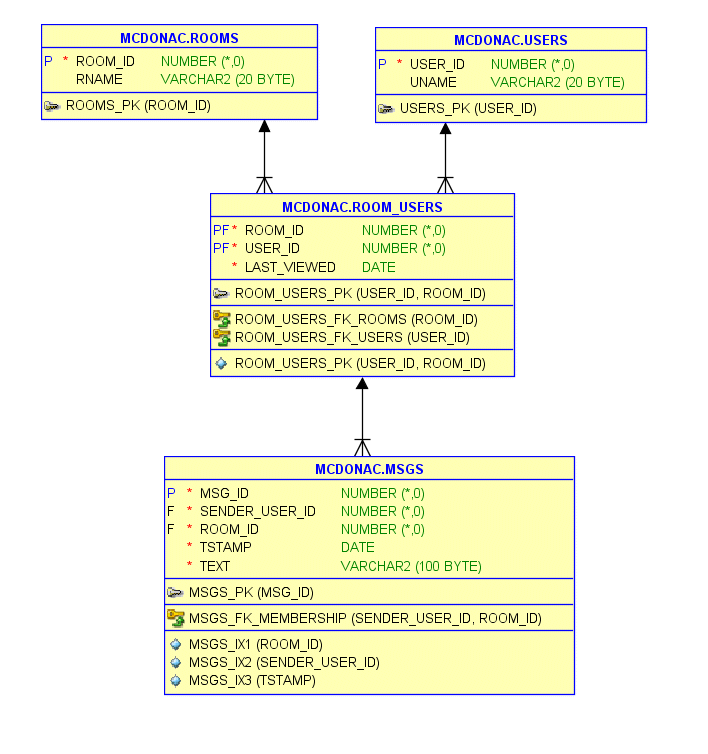Image resolution: width=708 pixels, height=754 pixels.
Task: Select the ROOM_USERS primary key constraint key icon
Action: tap(221, 294)
